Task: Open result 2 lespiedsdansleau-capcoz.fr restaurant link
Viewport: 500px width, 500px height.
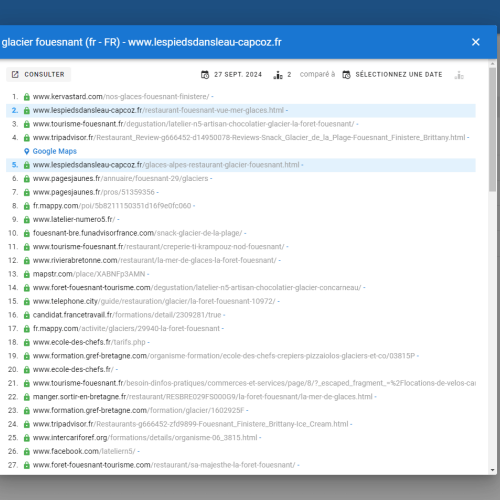Action: point(158,110)
